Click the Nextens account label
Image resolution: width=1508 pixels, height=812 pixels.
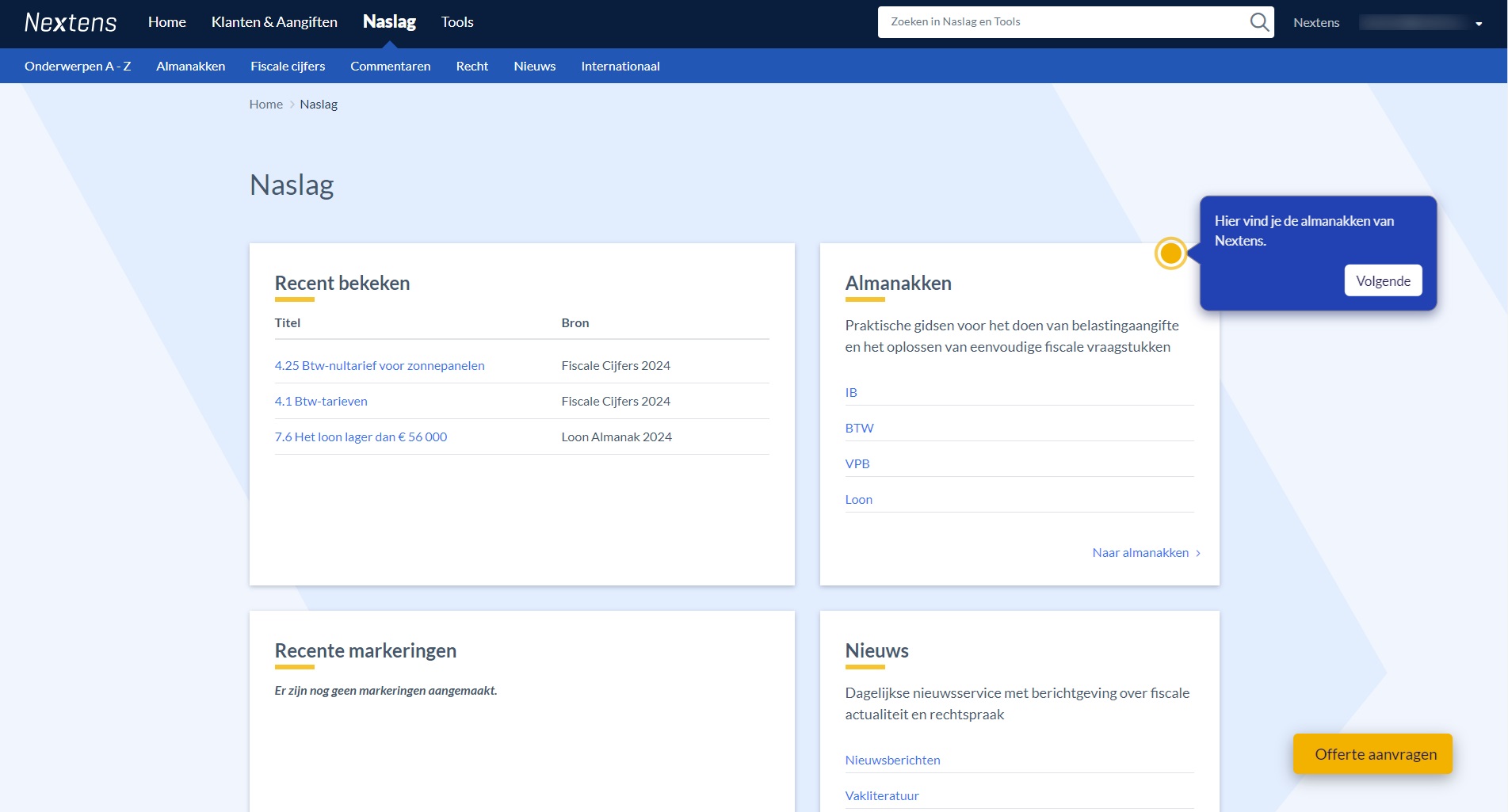pyautogui.click(x=1316, y=23)
